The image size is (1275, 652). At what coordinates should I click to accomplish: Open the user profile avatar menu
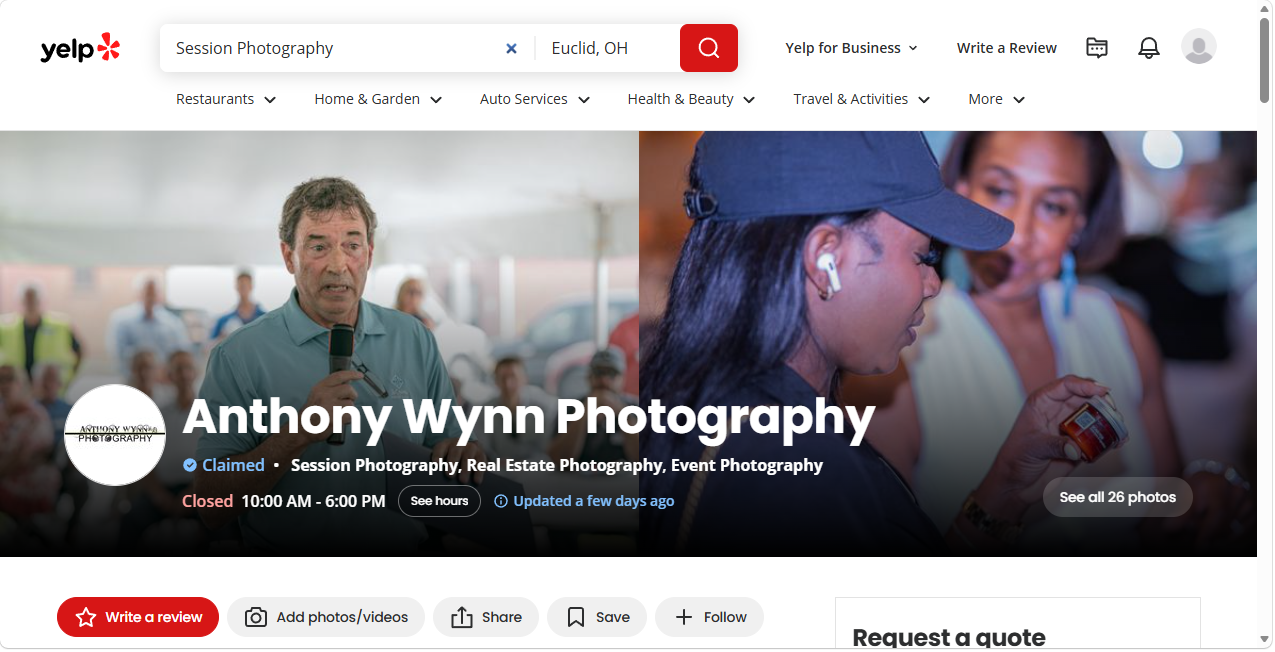tap(1199, 47)
